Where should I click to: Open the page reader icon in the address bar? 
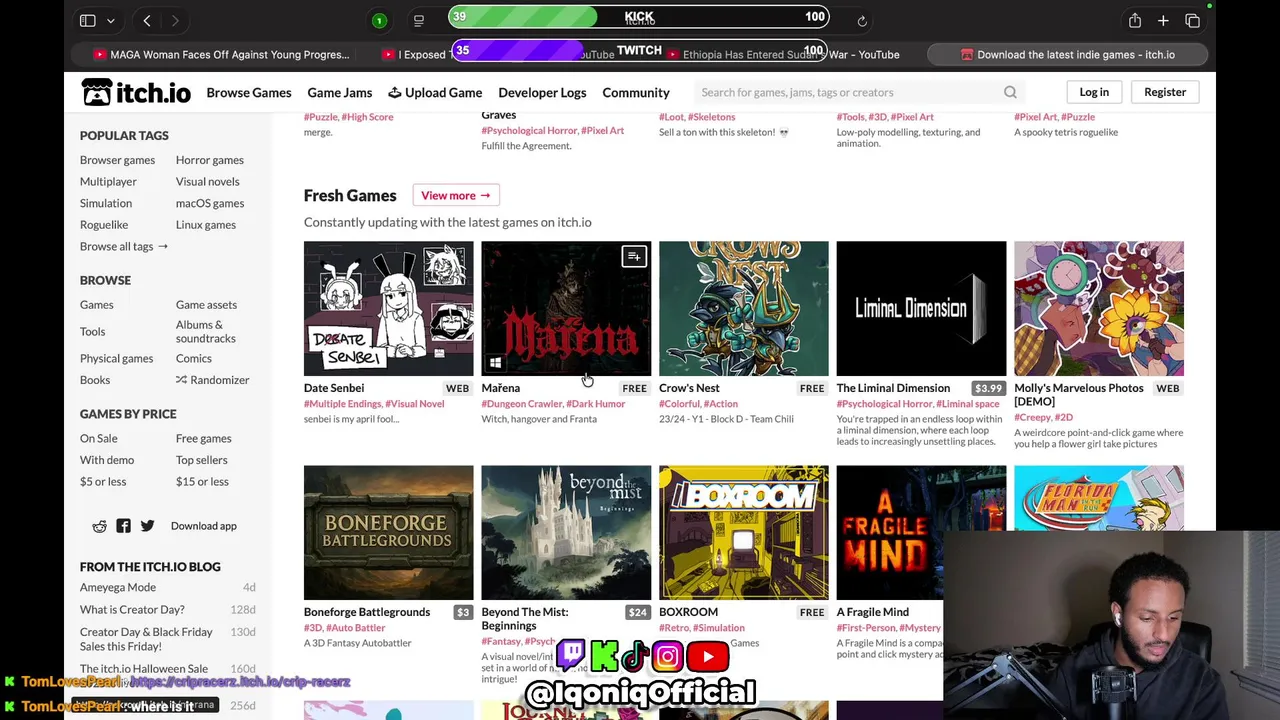pos(419,20)
